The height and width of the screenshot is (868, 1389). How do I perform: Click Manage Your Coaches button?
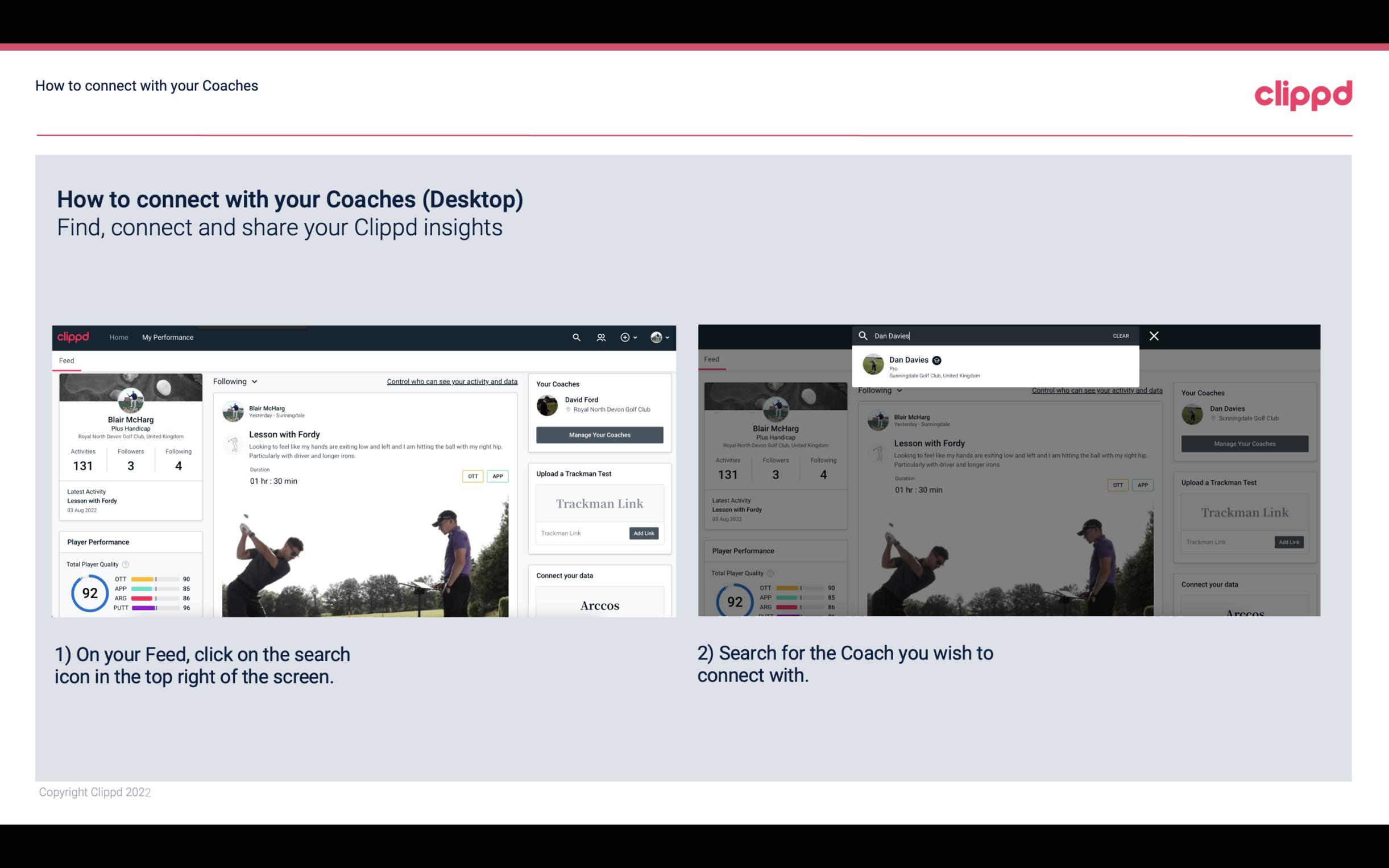(x=599, y=433)
